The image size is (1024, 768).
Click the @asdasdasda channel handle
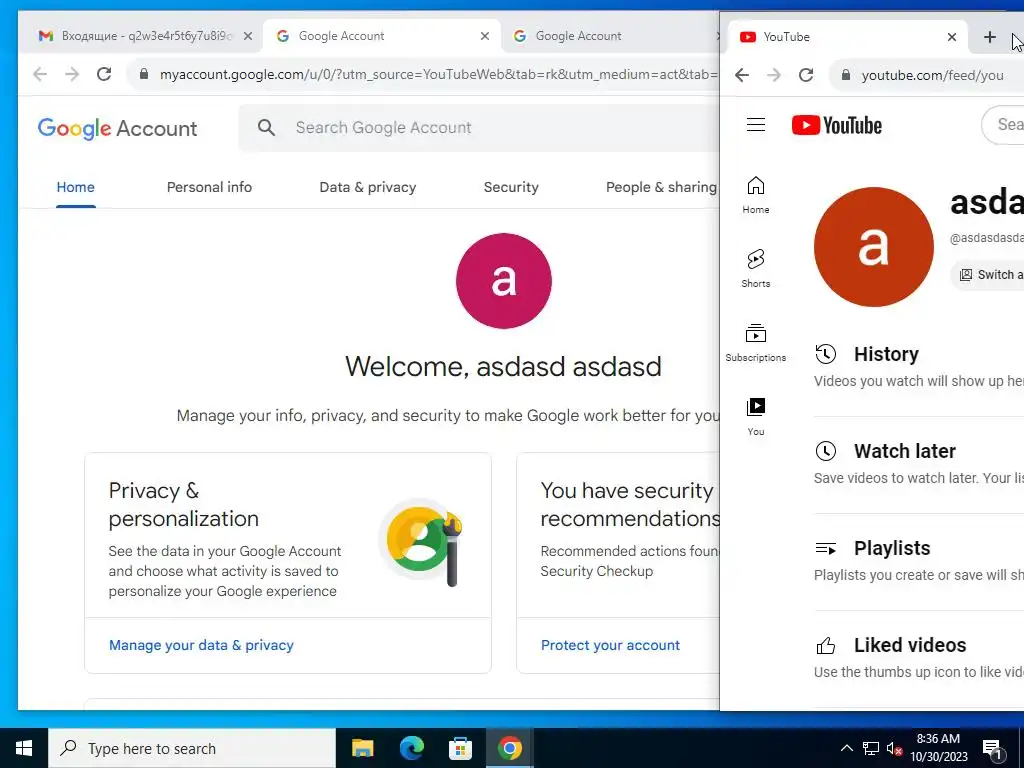point(987,238)
